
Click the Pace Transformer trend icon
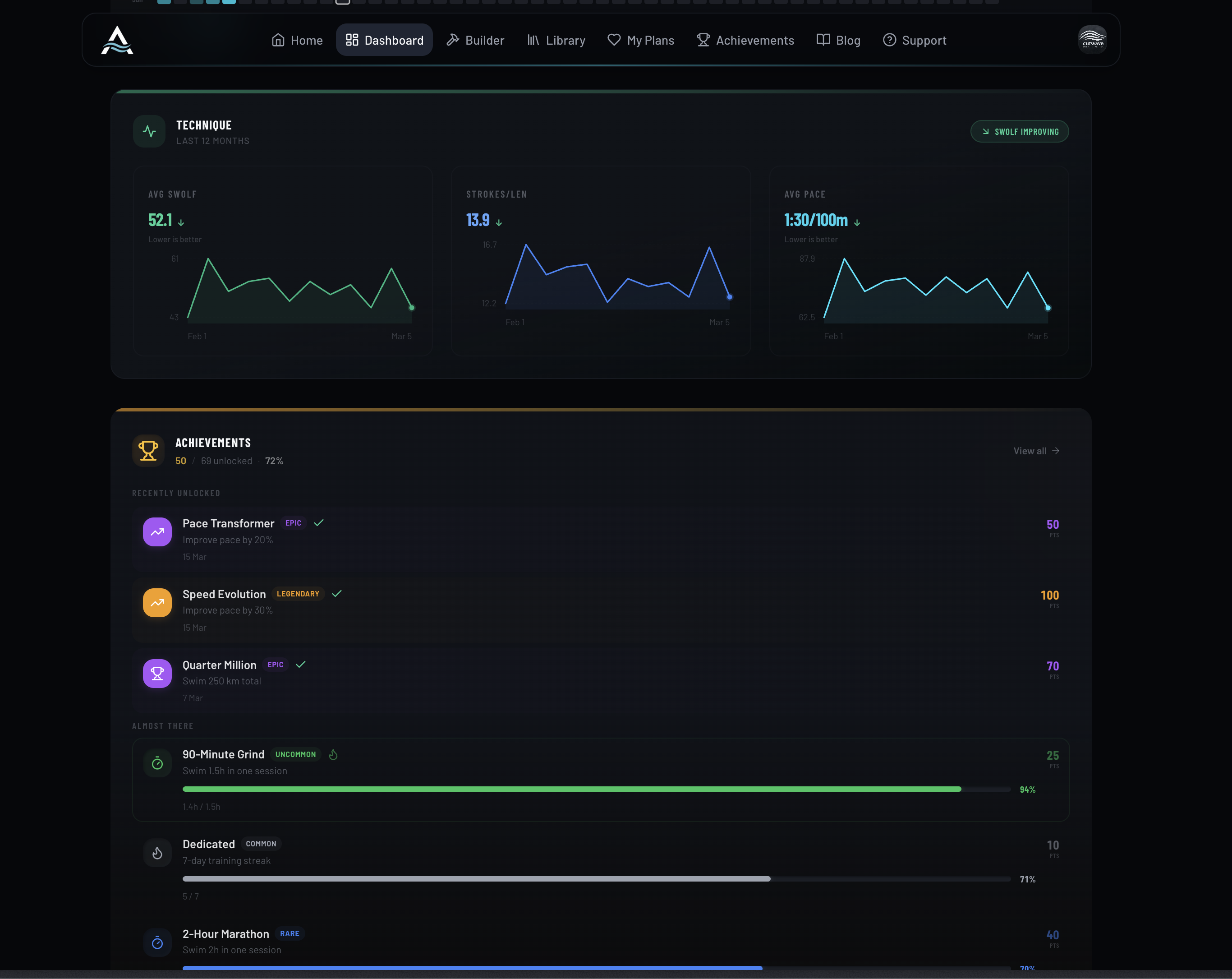coord(157,532)
